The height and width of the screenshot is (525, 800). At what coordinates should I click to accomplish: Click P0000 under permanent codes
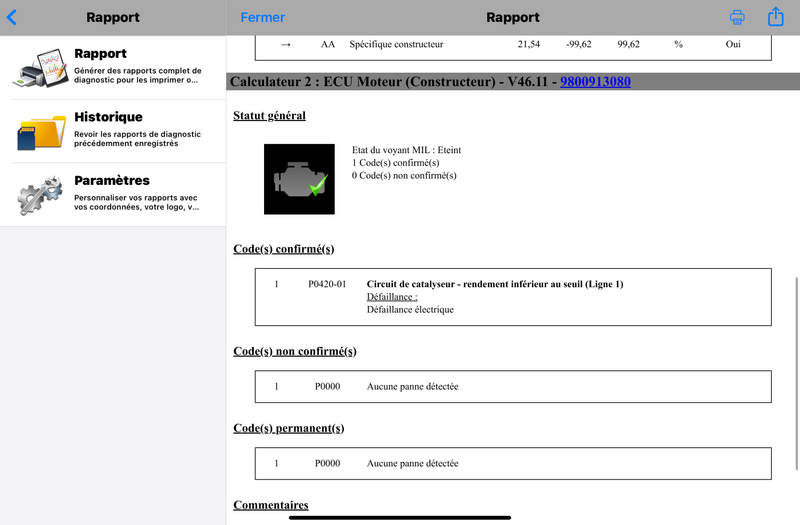pyautogui.click(x=327, y=464)
